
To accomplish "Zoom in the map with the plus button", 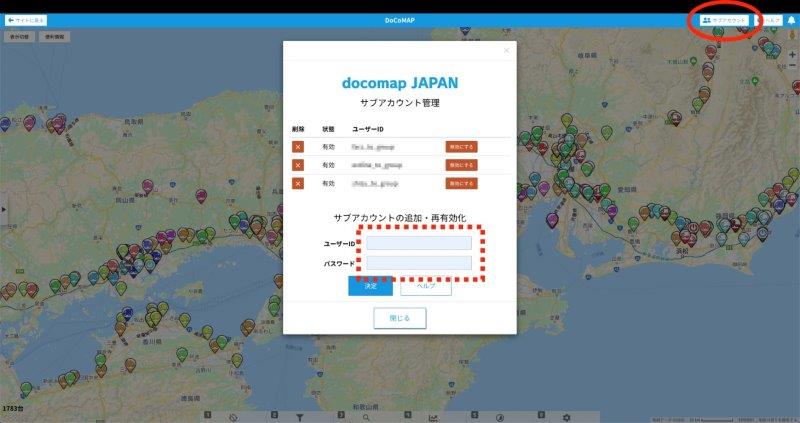I will pos(792,54).
